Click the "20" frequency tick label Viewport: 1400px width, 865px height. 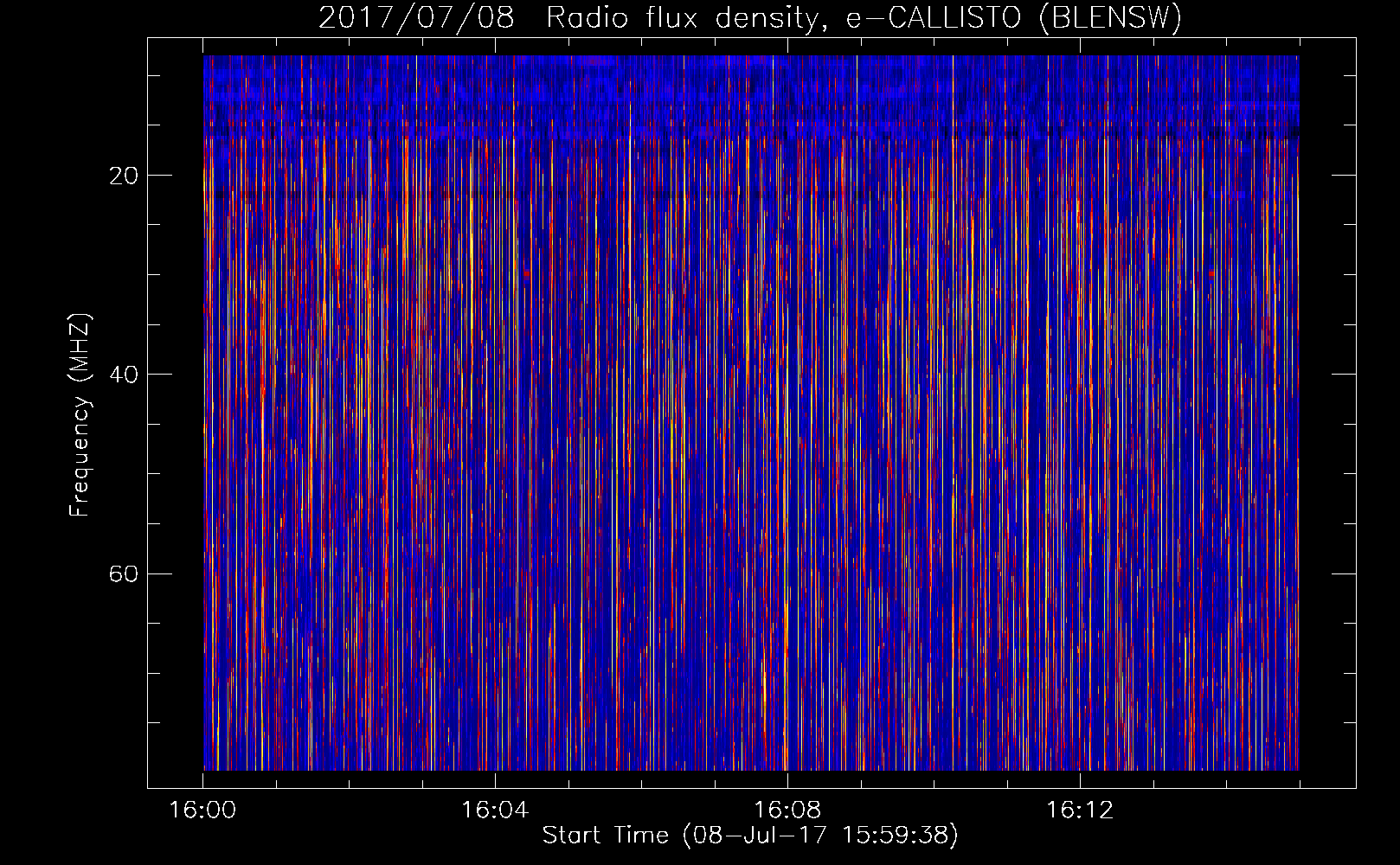click(124, 176)
